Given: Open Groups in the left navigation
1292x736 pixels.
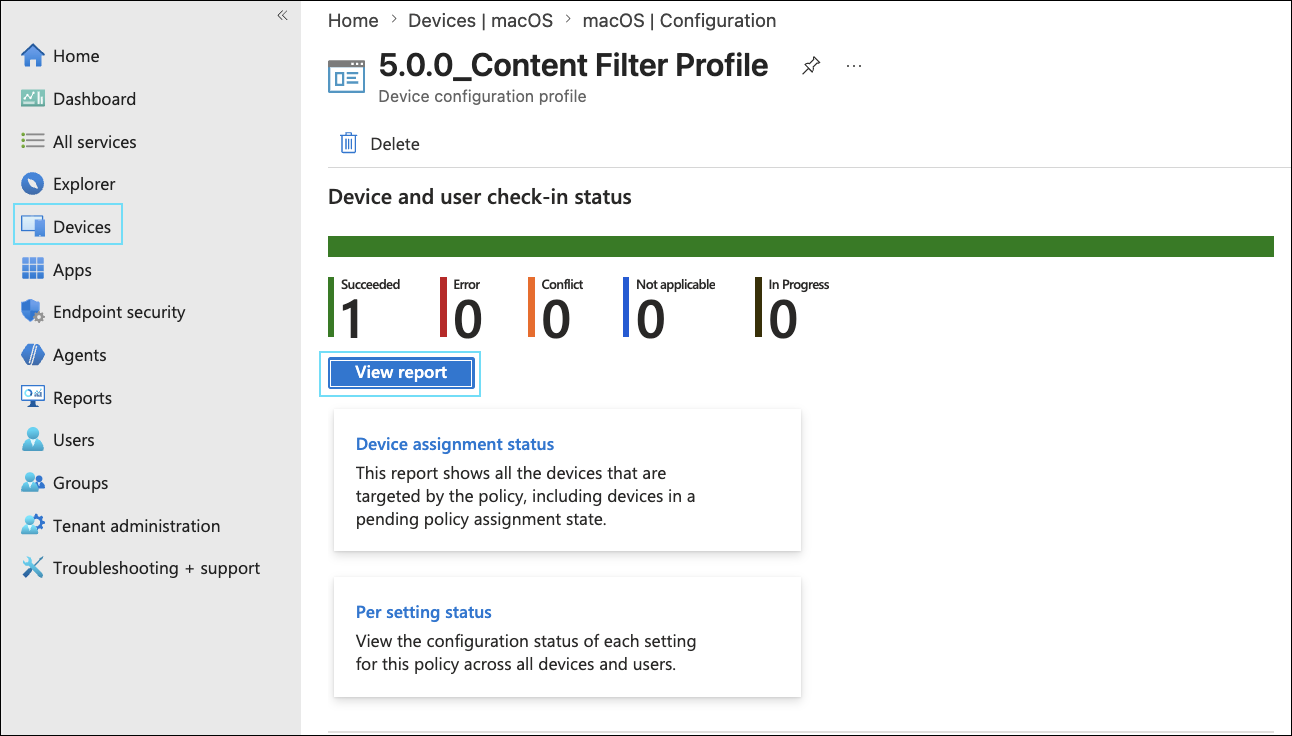Looking at the screenshot, I should pyautogui.click(x=80, y=483).
